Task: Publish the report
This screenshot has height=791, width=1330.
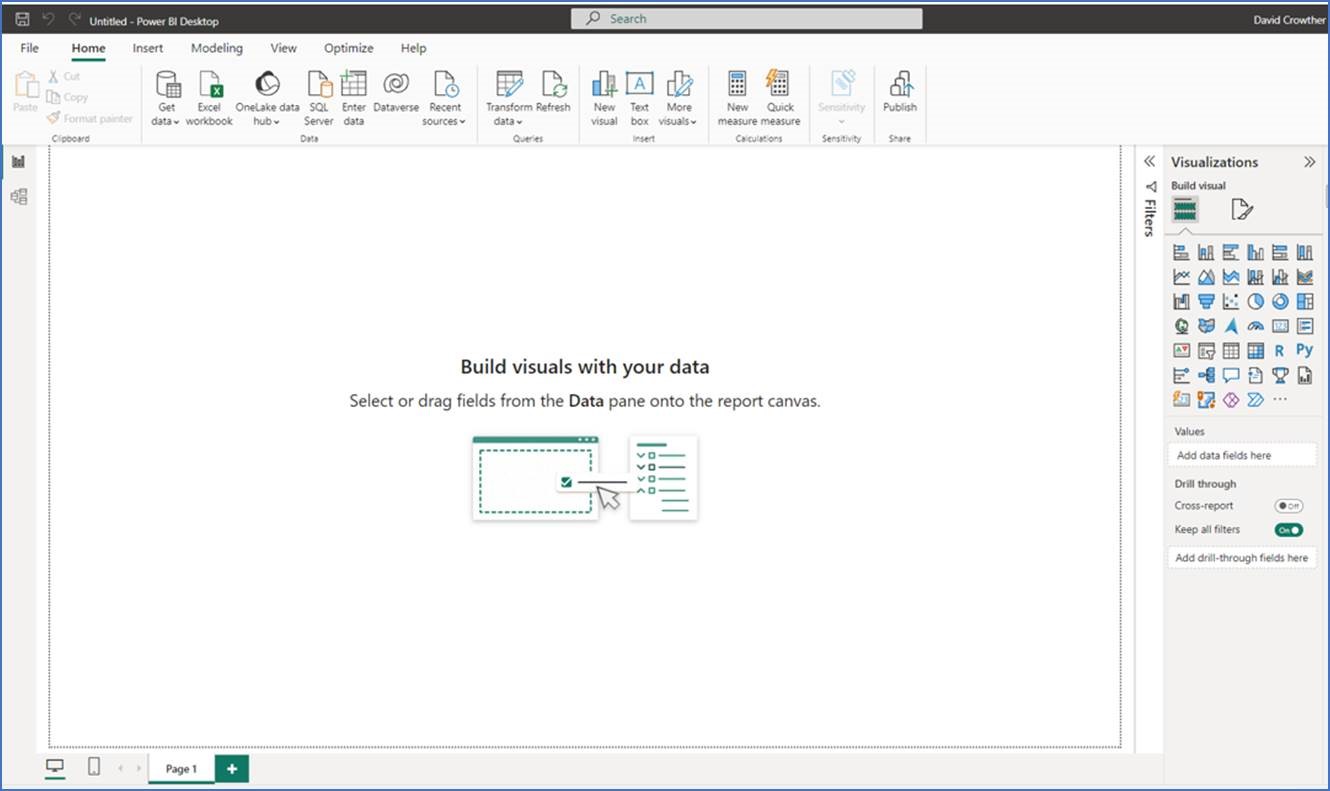Action: tap(900, 92)
